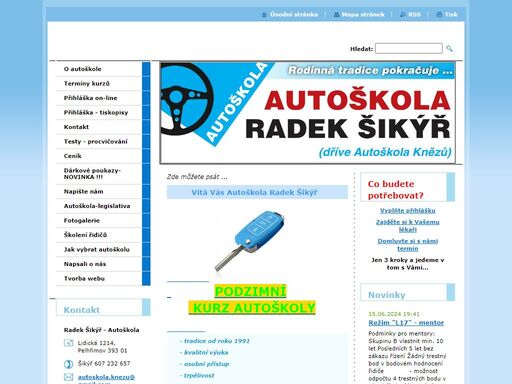
Task: Click the RSS feed icon
Action: coord(403,15)
